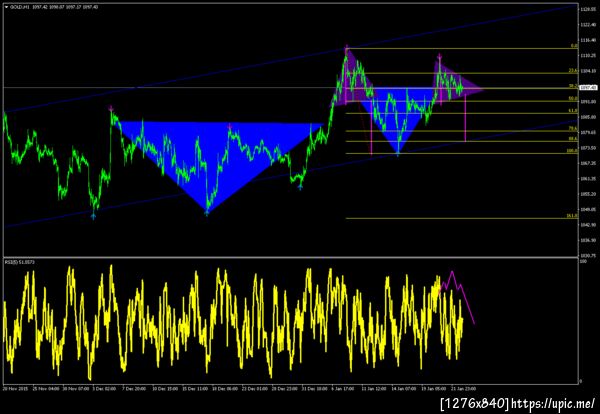Click the 1073.50 price scale value
This screenshot has width=600, height=414.
coord(589,148)
